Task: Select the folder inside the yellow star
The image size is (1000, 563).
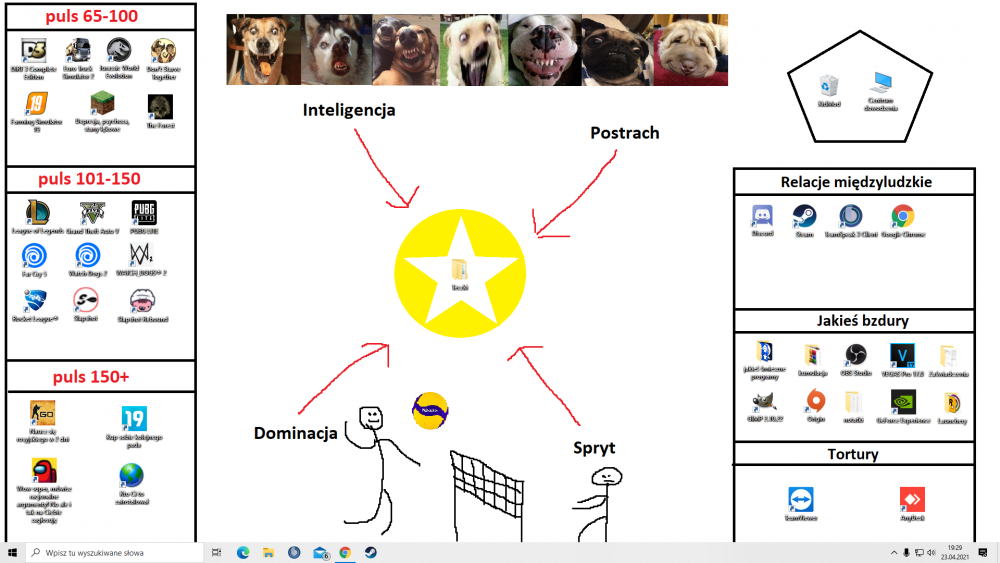Action: (x=460, y=271)
